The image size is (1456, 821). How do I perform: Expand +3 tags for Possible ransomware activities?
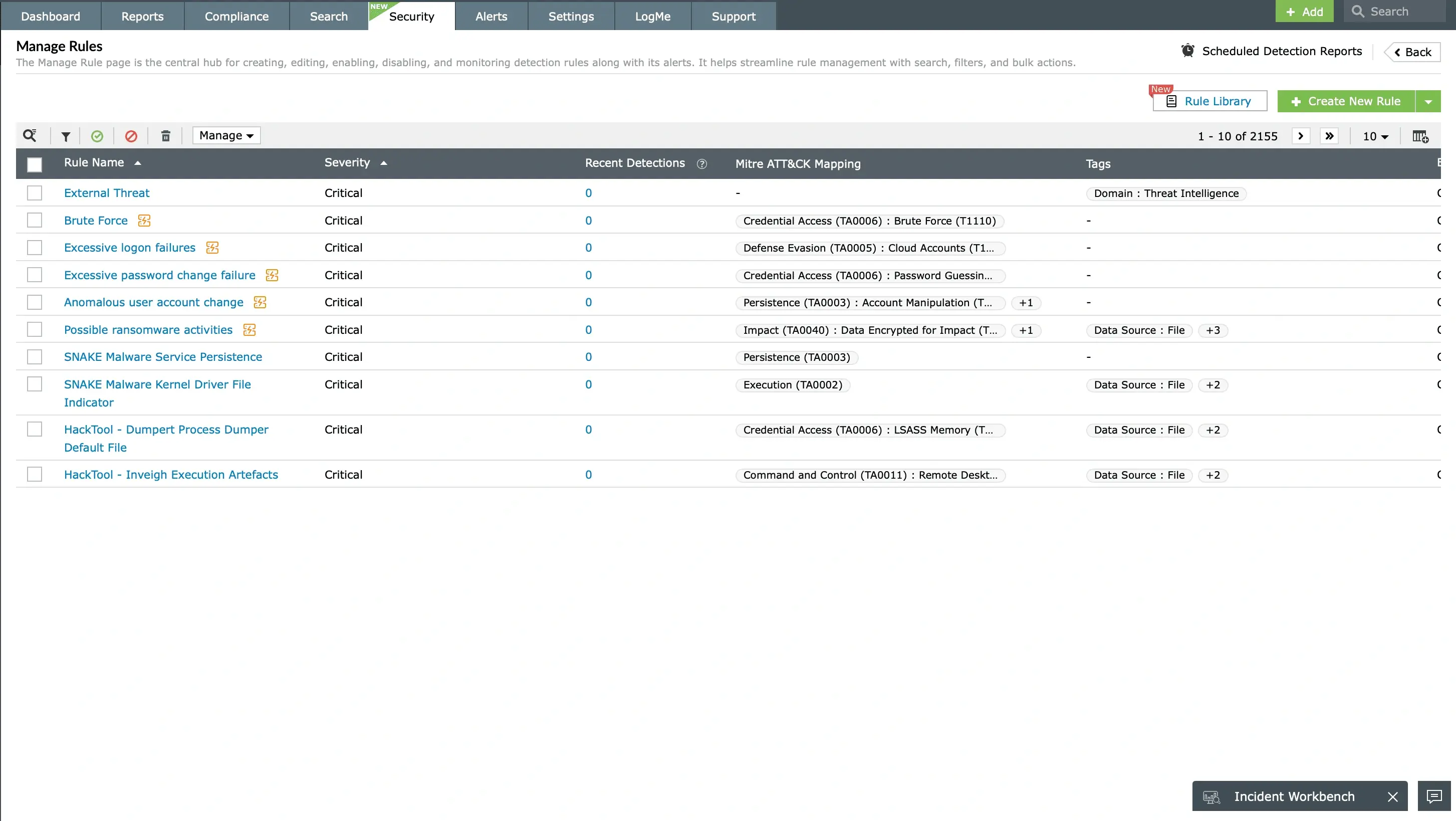pos(1213,330)
